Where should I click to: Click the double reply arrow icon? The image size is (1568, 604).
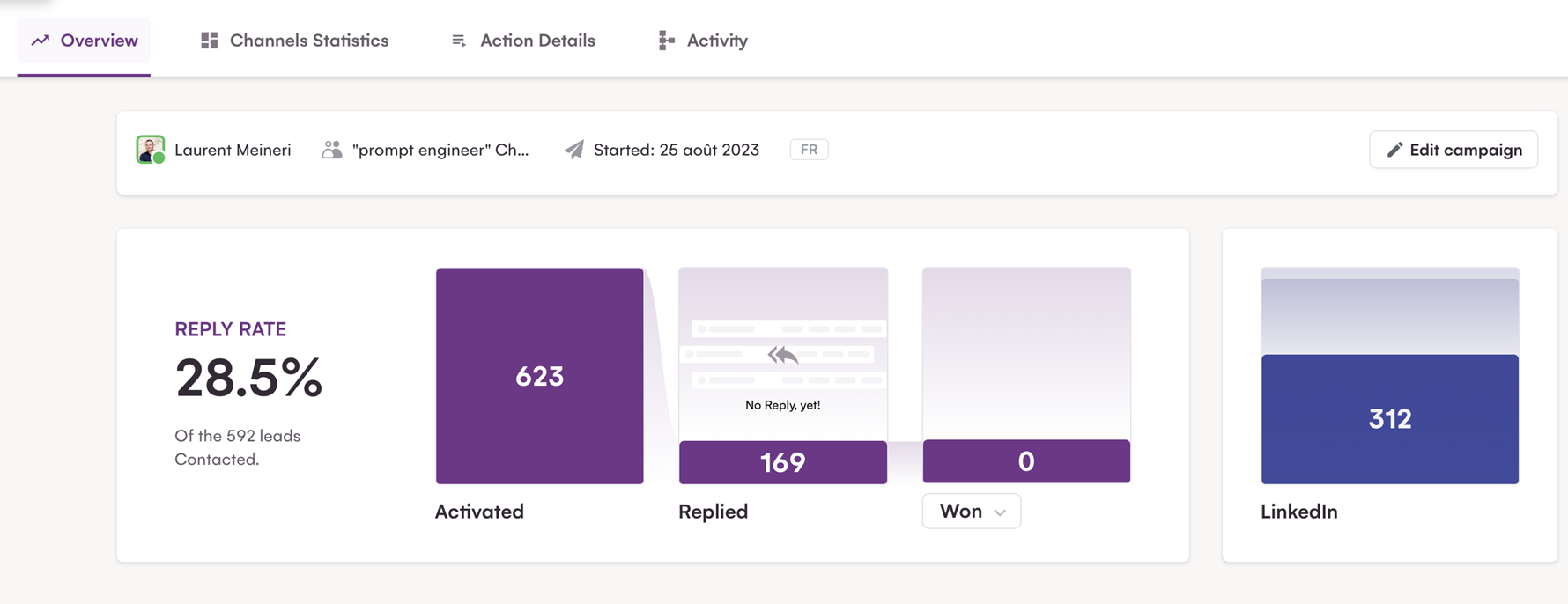pos(782,355)
